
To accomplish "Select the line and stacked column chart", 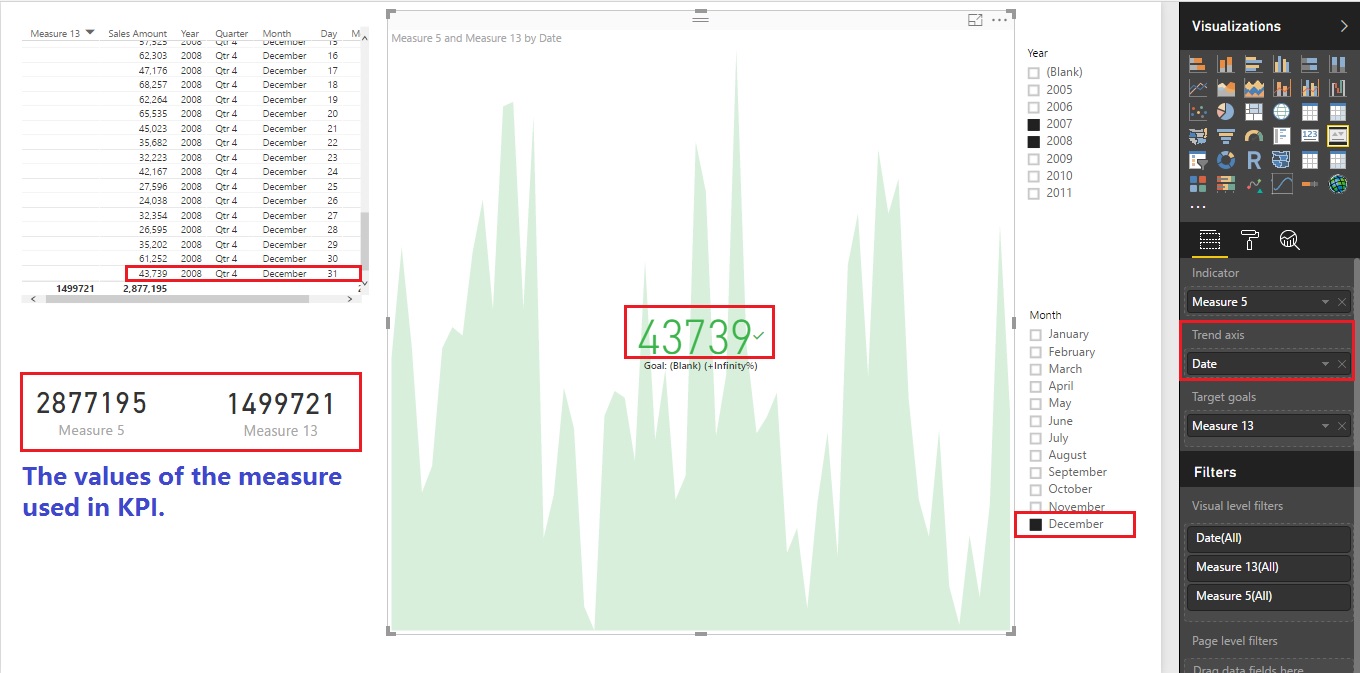I will pyautogui.click(x=1281, y=88).
